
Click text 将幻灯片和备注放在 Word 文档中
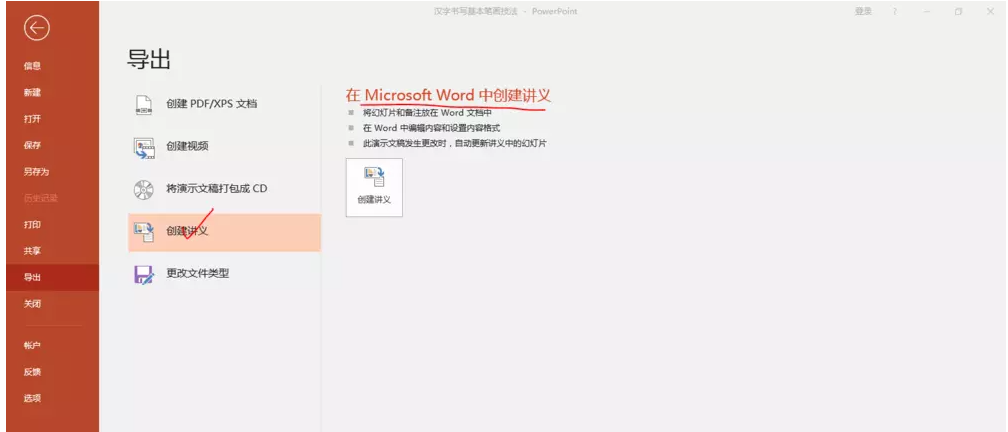[x=427, y=112]
